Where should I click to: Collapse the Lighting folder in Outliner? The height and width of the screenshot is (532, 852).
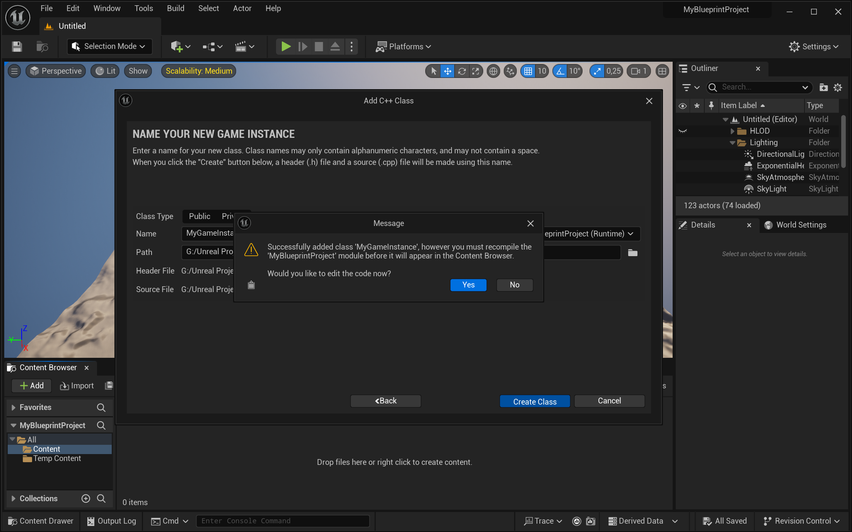pos(732,143)
